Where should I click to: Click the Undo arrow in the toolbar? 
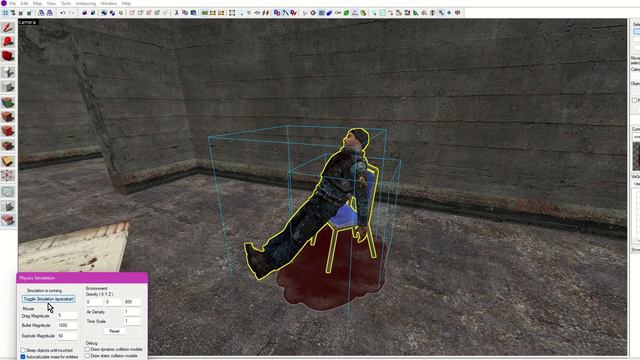pos(63,13)
